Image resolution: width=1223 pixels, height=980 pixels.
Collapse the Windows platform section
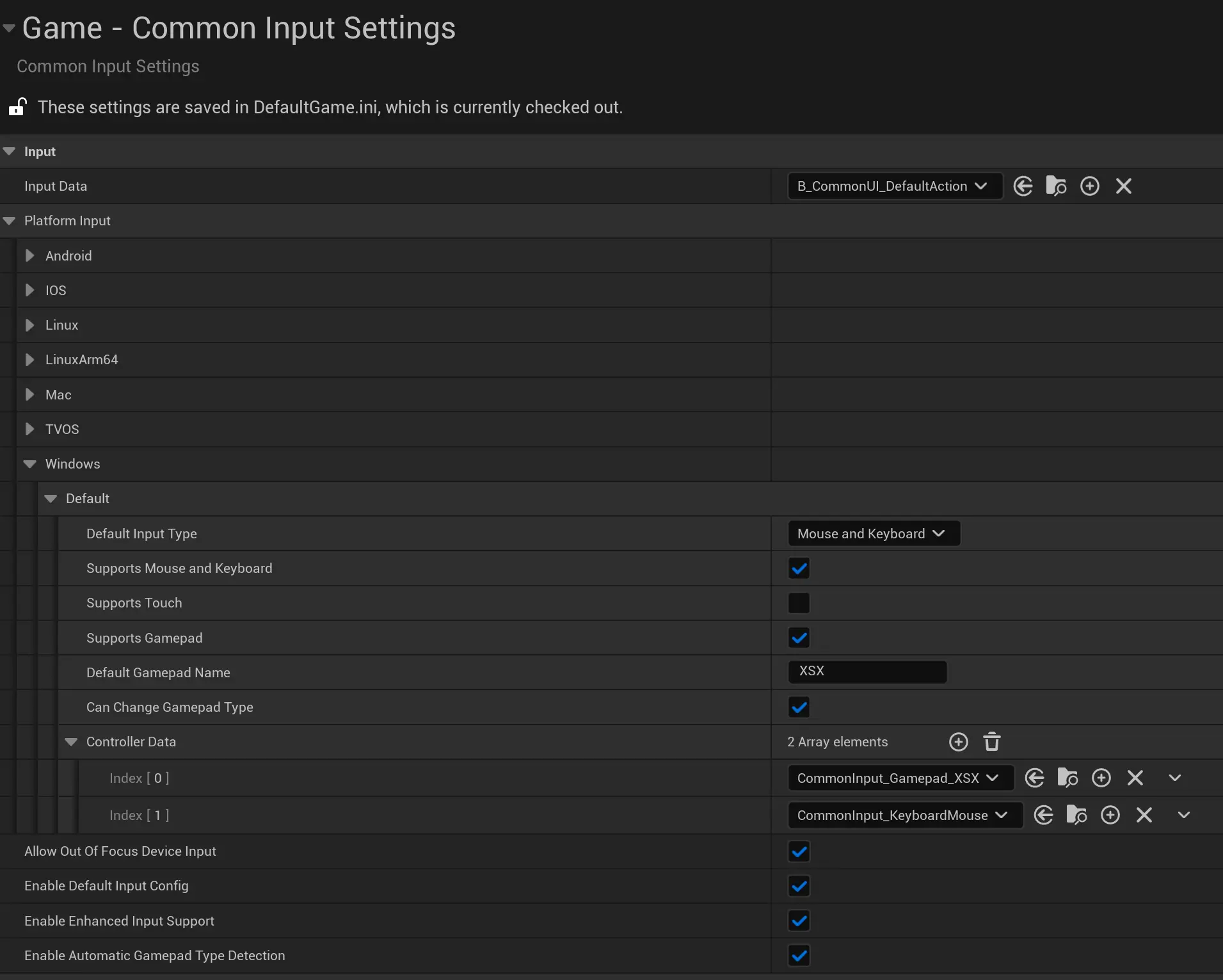[x=29, y=464]
